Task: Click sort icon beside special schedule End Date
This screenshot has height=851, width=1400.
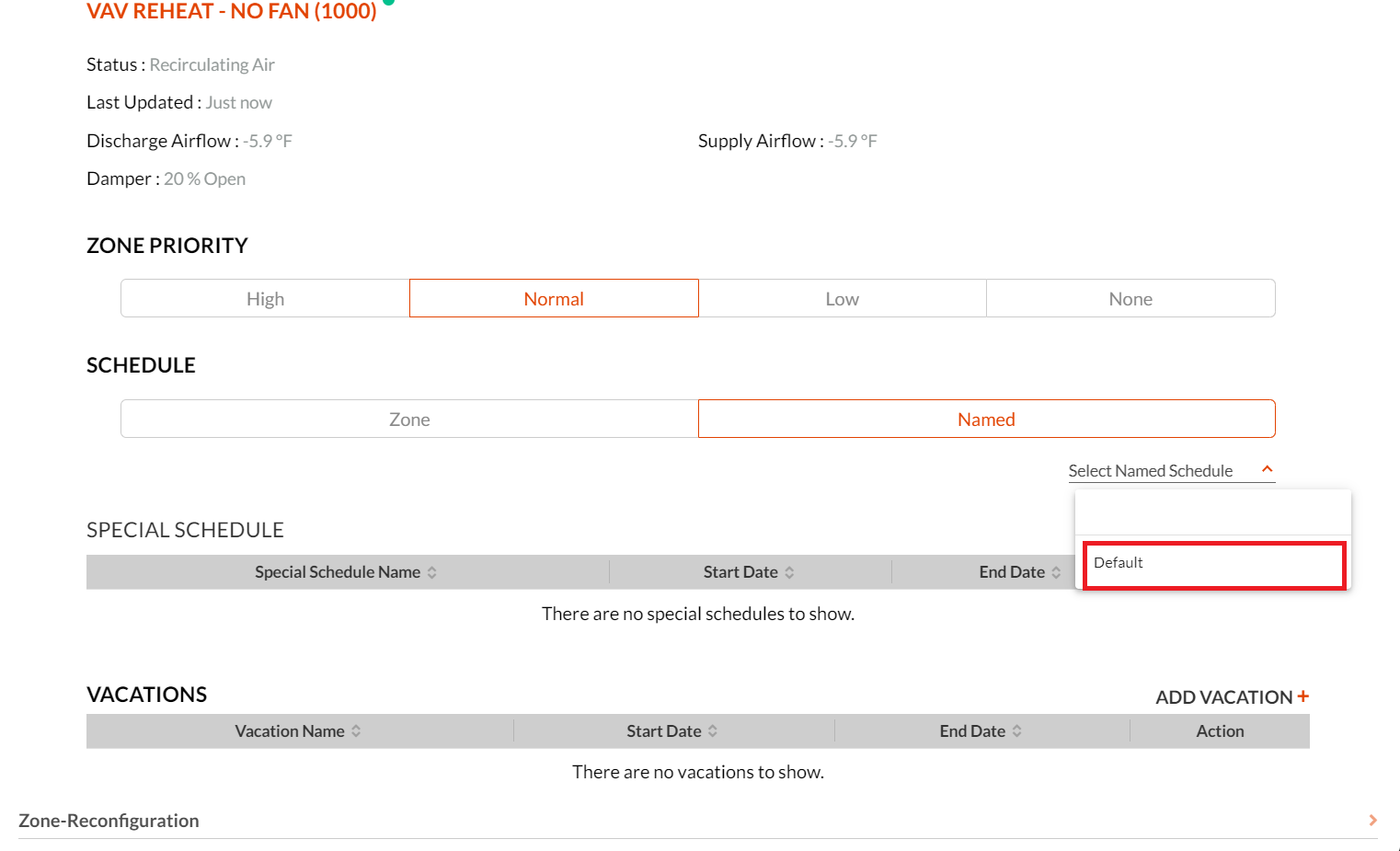Action: point(1056,572)
